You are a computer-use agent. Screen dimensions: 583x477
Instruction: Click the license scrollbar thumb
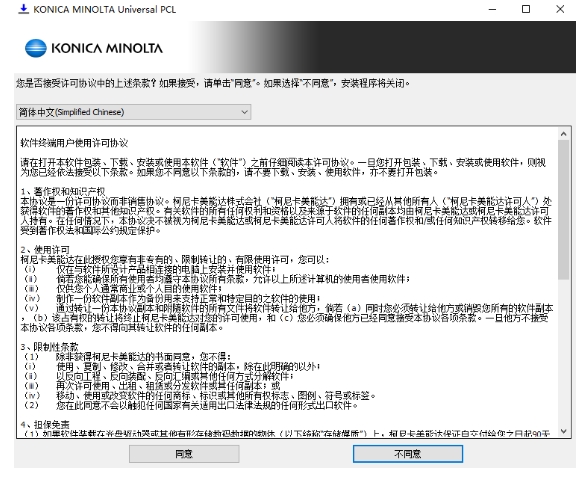[564, 209]
